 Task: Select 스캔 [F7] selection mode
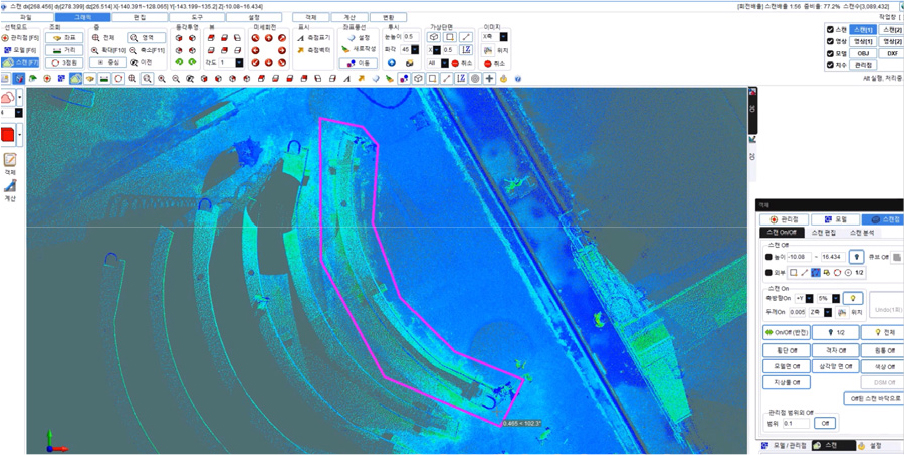[20, 62]
